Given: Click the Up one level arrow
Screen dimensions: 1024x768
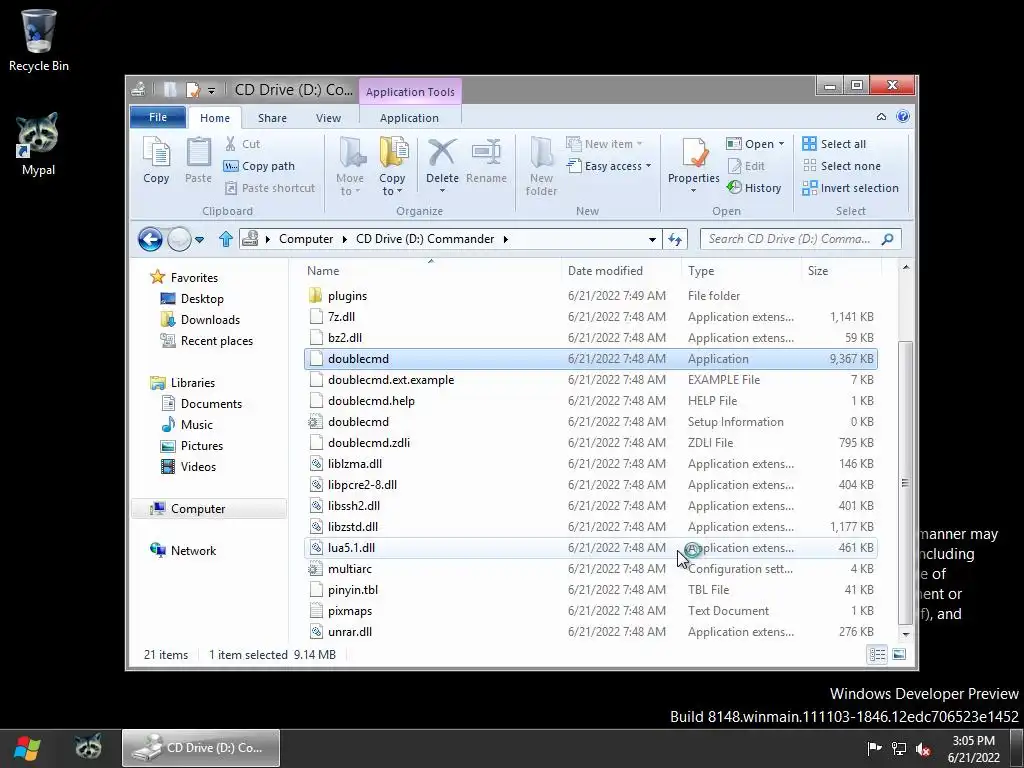Looking at the screenshot, I should pyautogui.click(x=226, y=239).
